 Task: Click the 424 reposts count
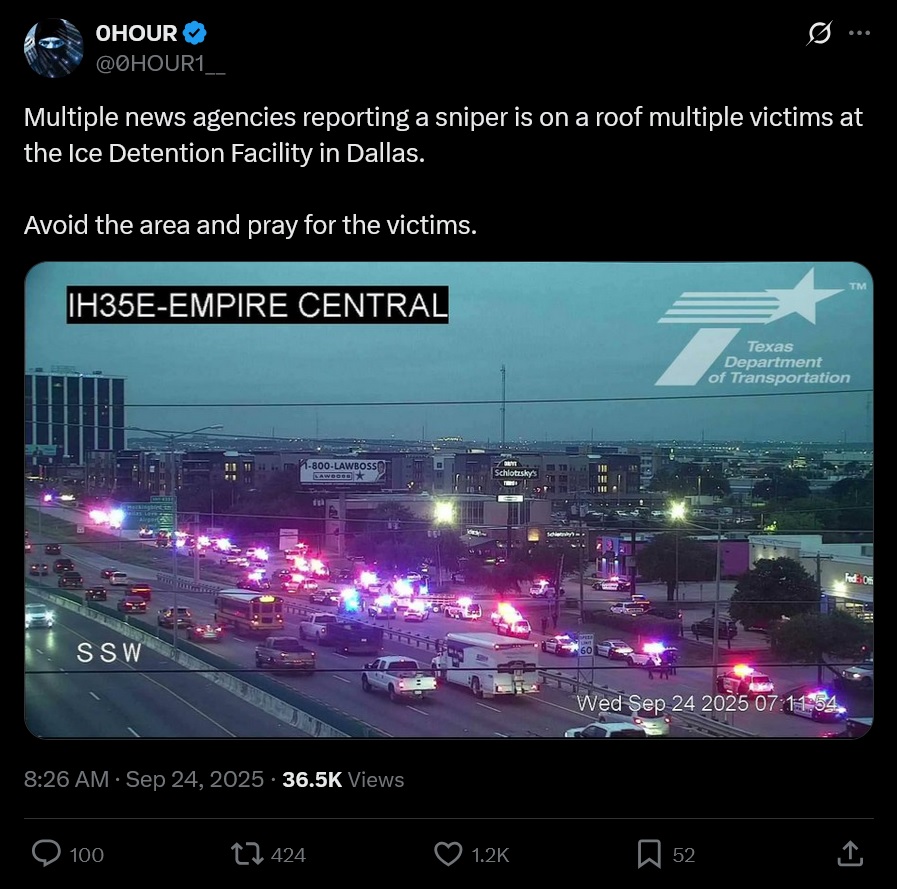click(288, 855)
